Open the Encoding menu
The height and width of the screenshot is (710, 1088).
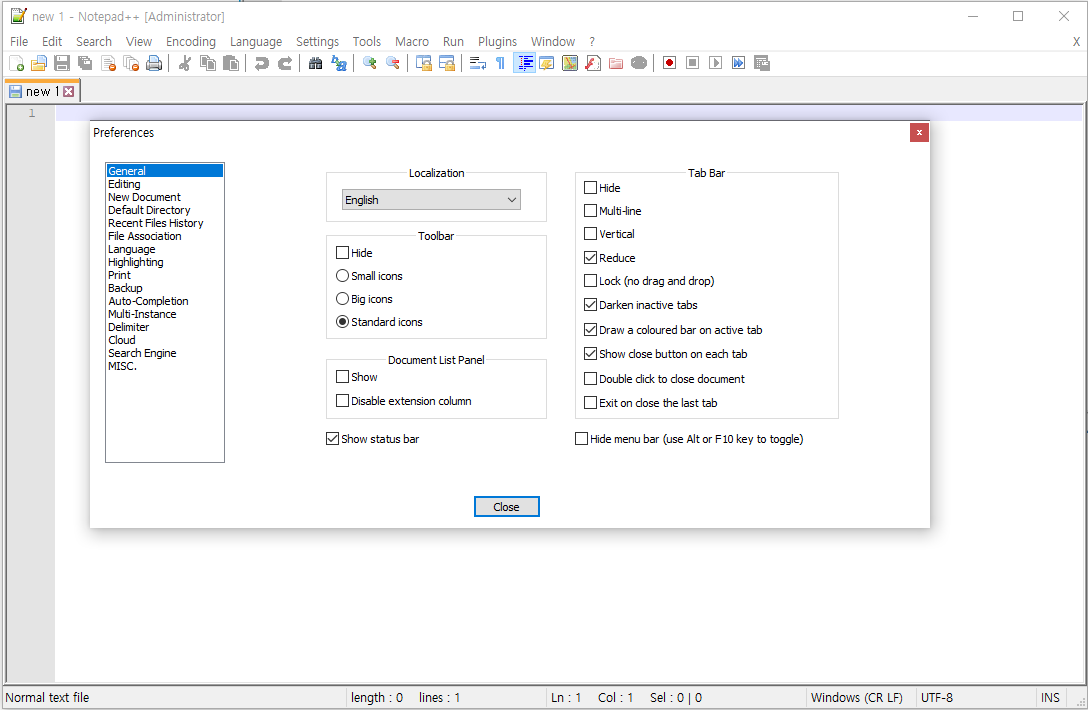coord(191,42)
